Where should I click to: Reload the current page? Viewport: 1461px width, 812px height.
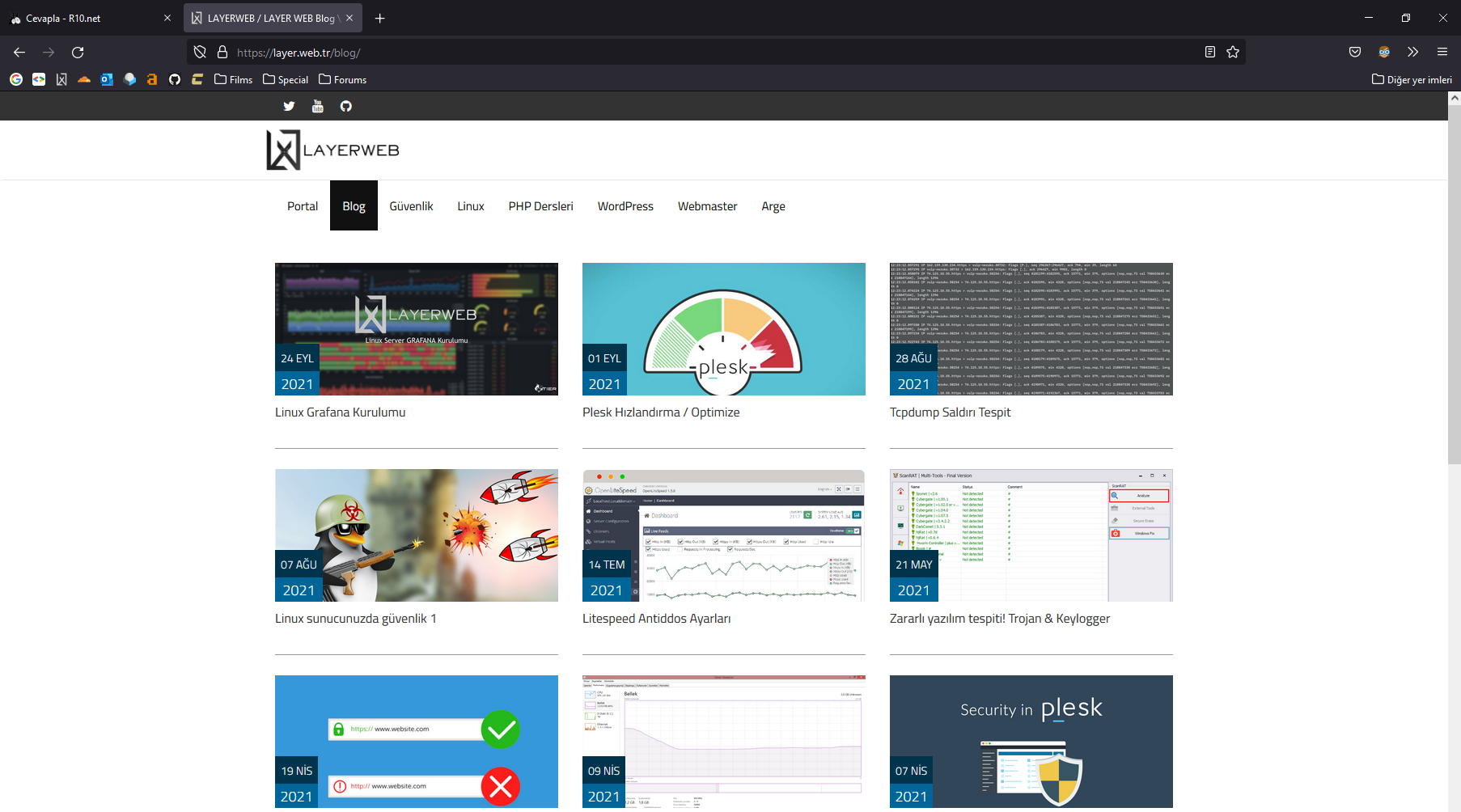pos(78,53)
